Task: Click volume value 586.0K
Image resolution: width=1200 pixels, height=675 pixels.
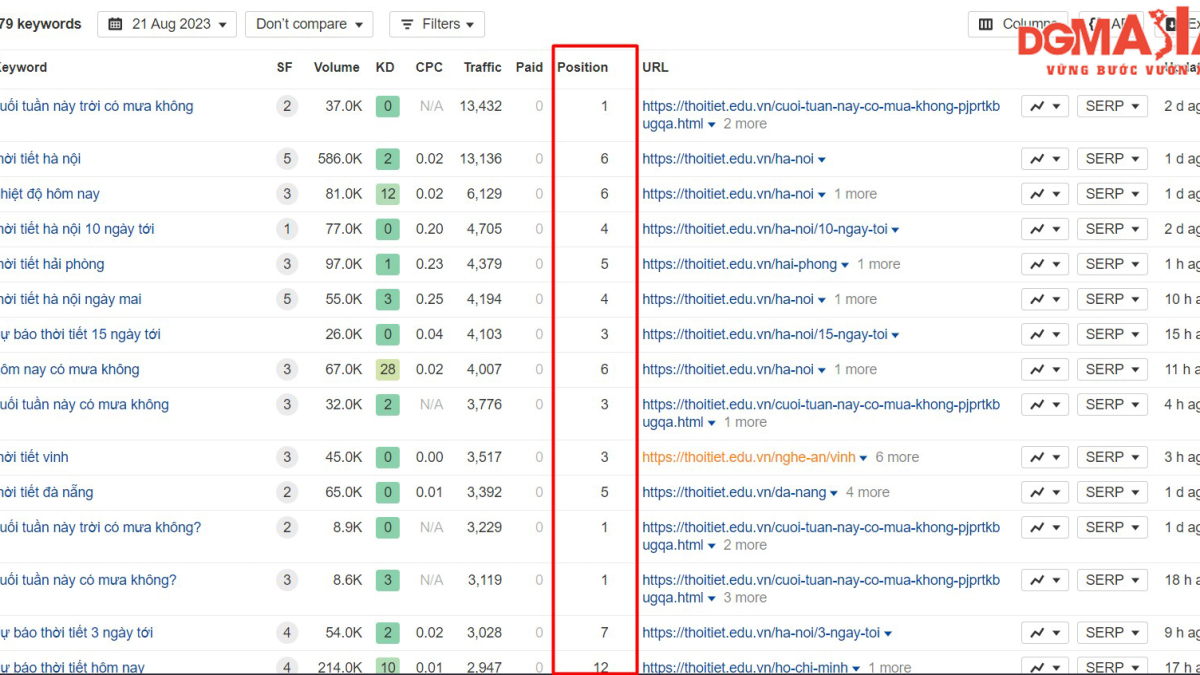Action: [339, 159]
